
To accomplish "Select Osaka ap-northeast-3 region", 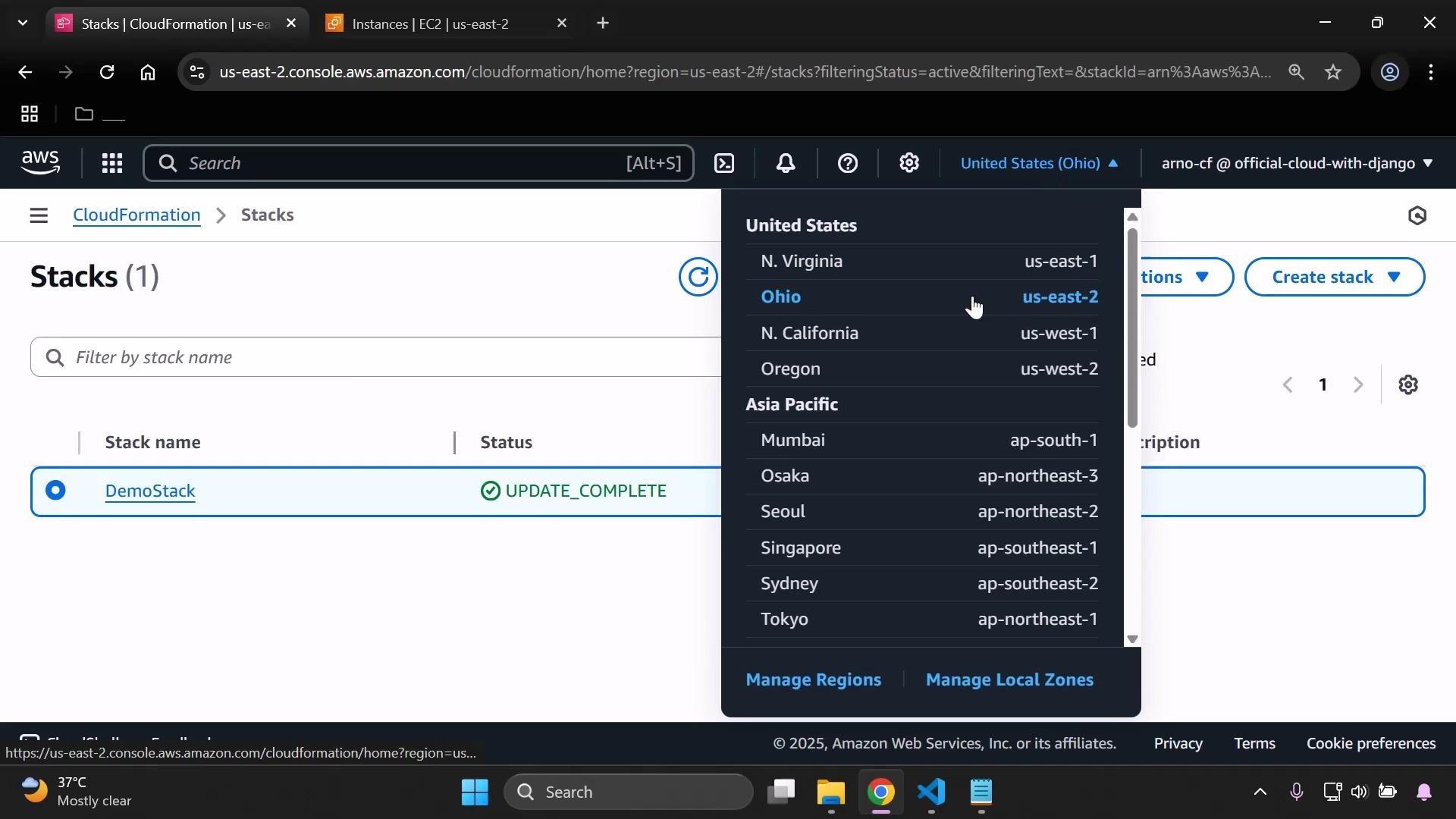I will coord(922,476).
